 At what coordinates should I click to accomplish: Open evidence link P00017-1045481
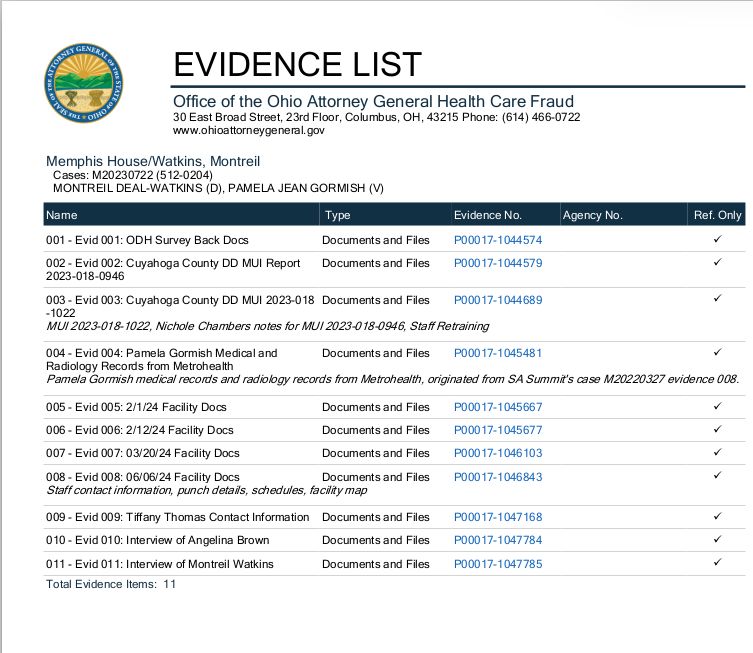(498, 353)
